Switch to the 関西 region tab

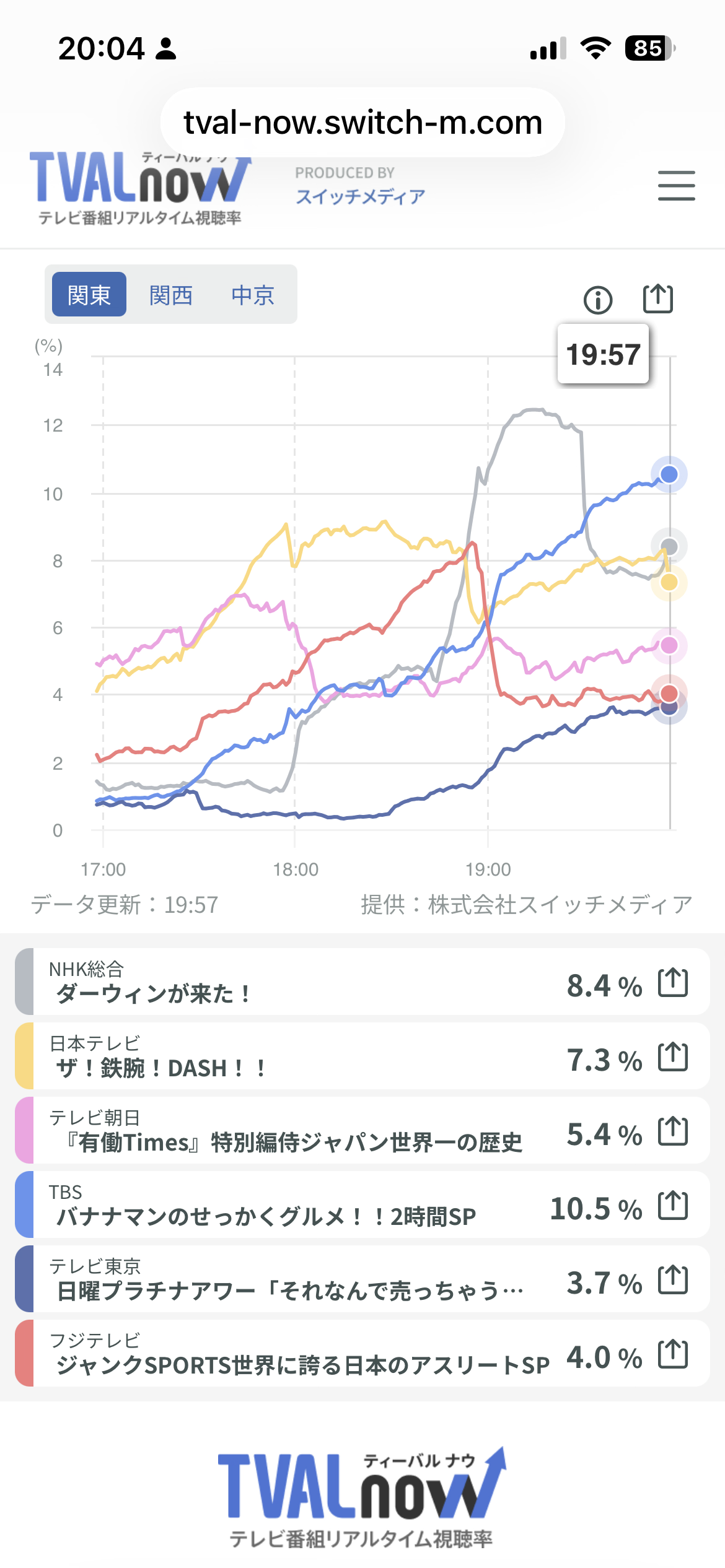[x=171, y=295]
